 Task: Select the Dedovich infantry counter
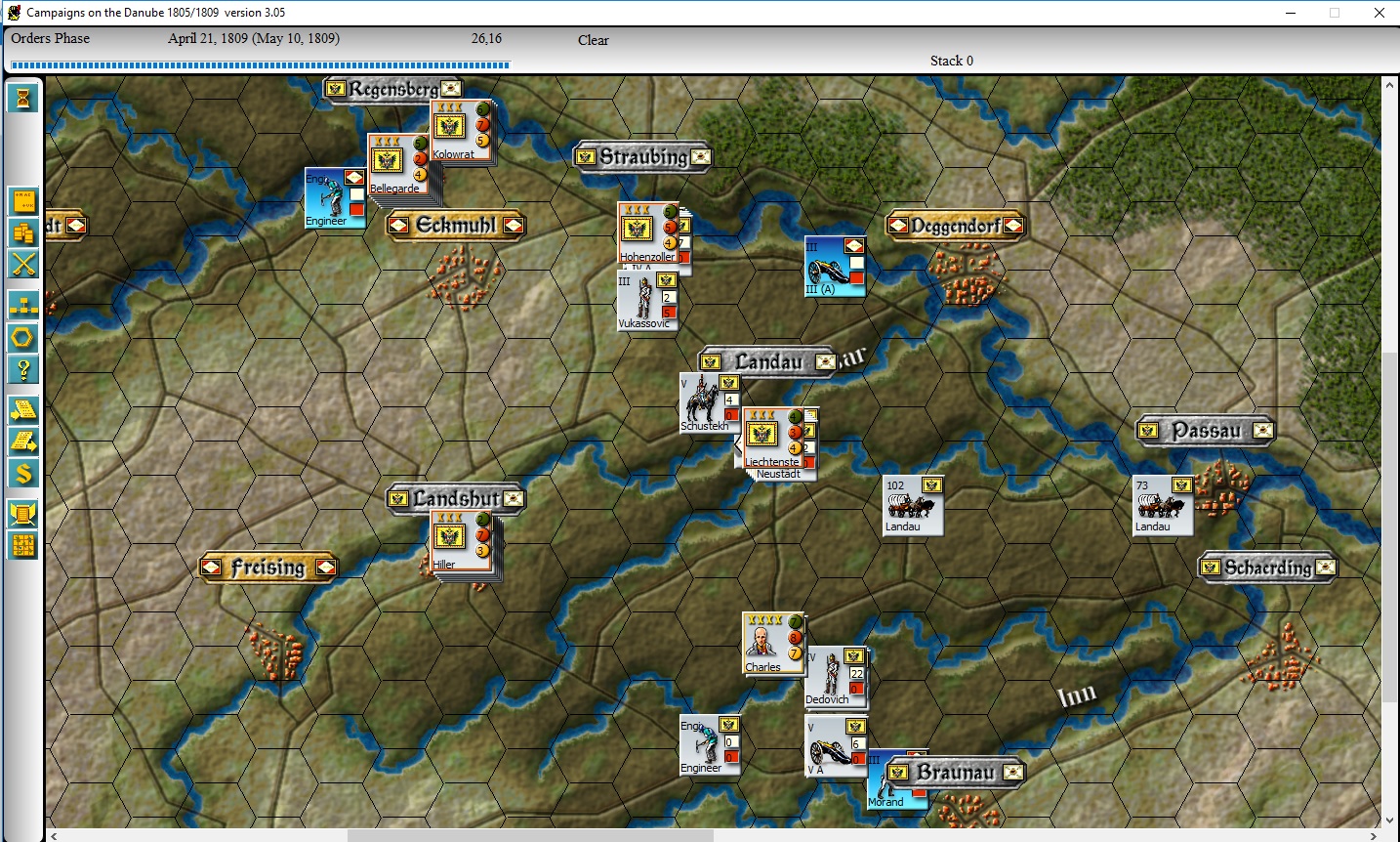coord(835,676)
